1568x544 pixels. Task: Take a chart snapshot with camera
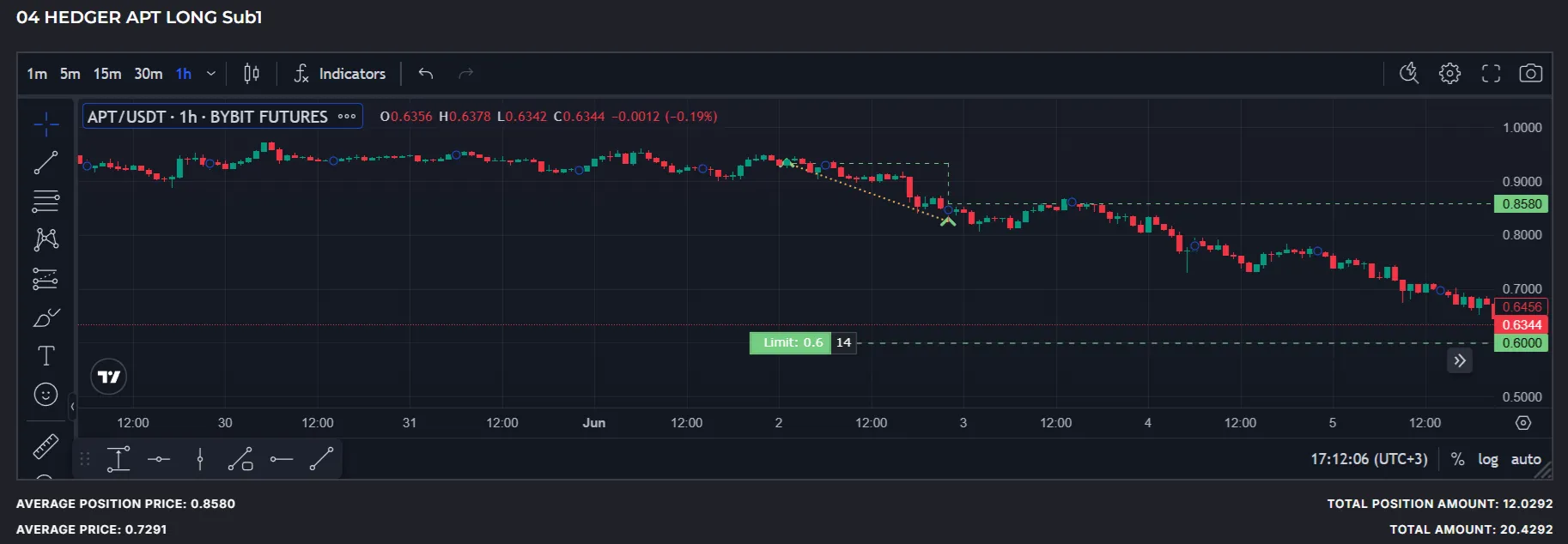1530,74
